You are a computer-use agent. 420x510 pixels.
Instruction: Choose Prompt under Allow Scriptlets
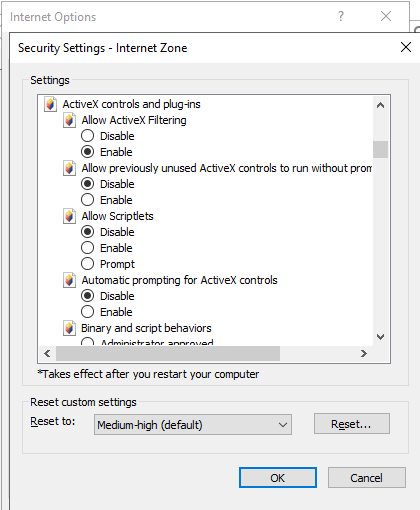click(x=87, y=264)
